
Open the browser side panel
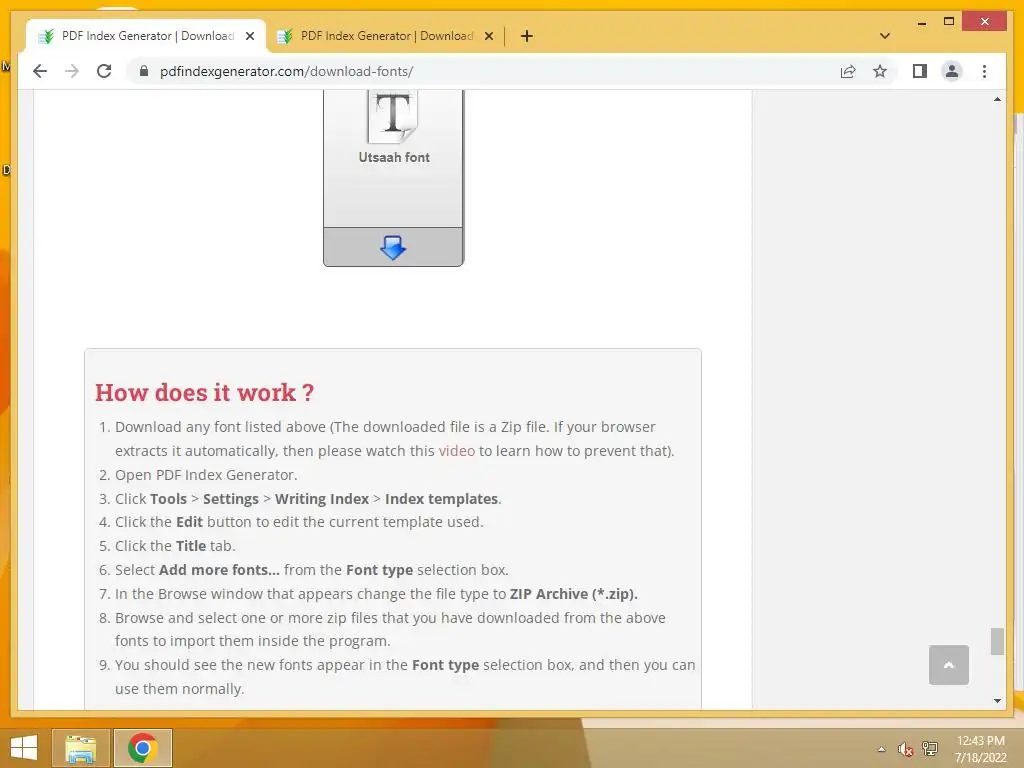click(920, 71)
